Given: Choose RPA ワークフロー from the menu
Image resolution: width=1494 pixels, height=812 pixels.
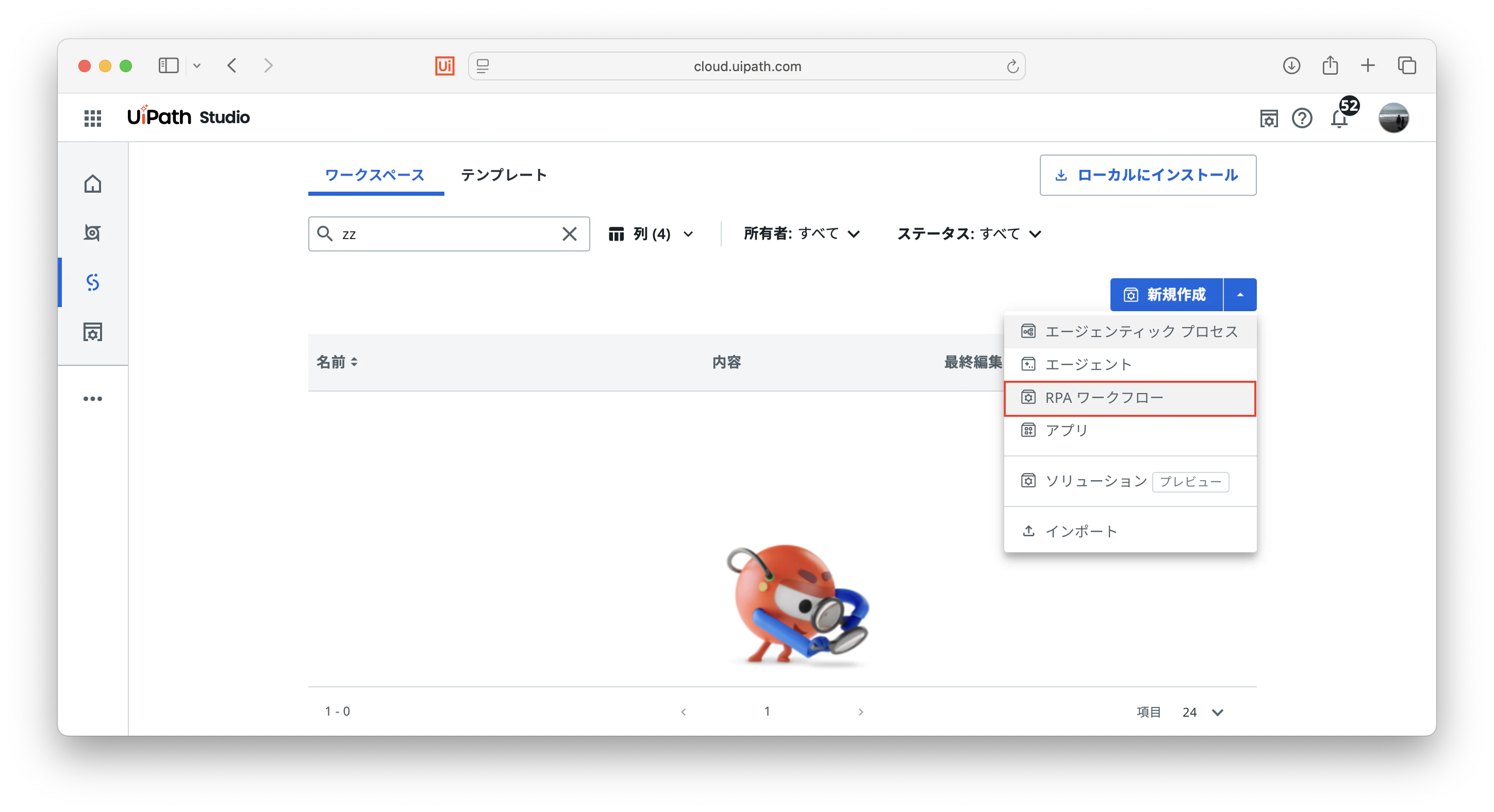Looking at the screenshot, I should [x=1130, y=398].
